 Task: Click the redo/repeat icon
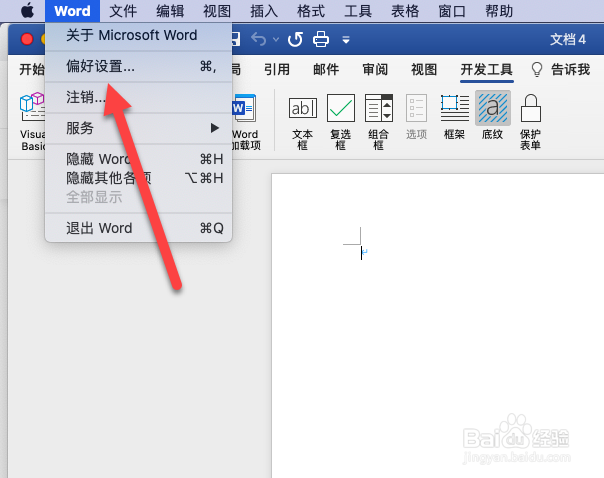[x=295, y=39]
